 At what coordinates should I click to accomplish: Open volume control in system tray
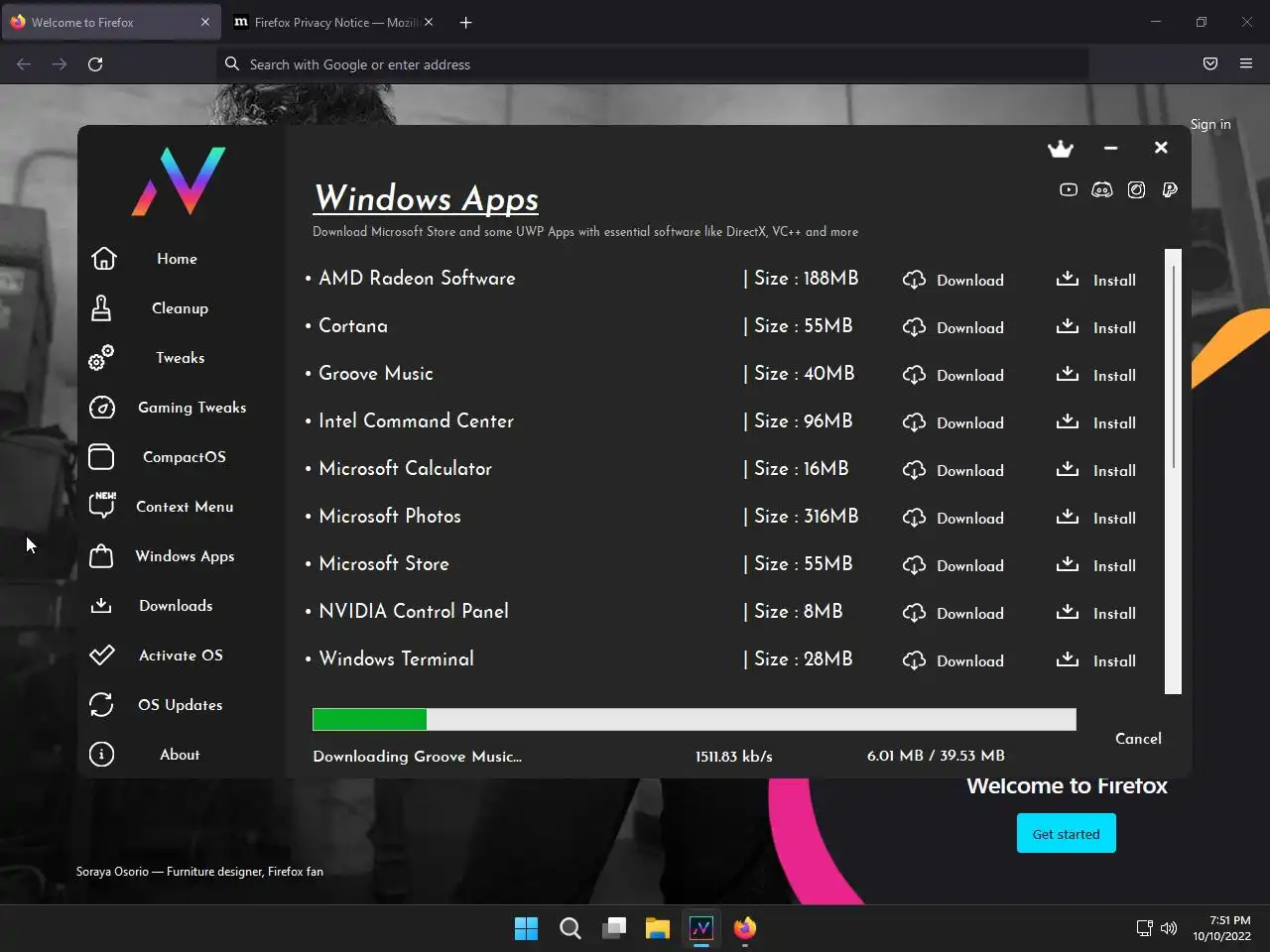pyautogui.click(x=1169, y=928)
